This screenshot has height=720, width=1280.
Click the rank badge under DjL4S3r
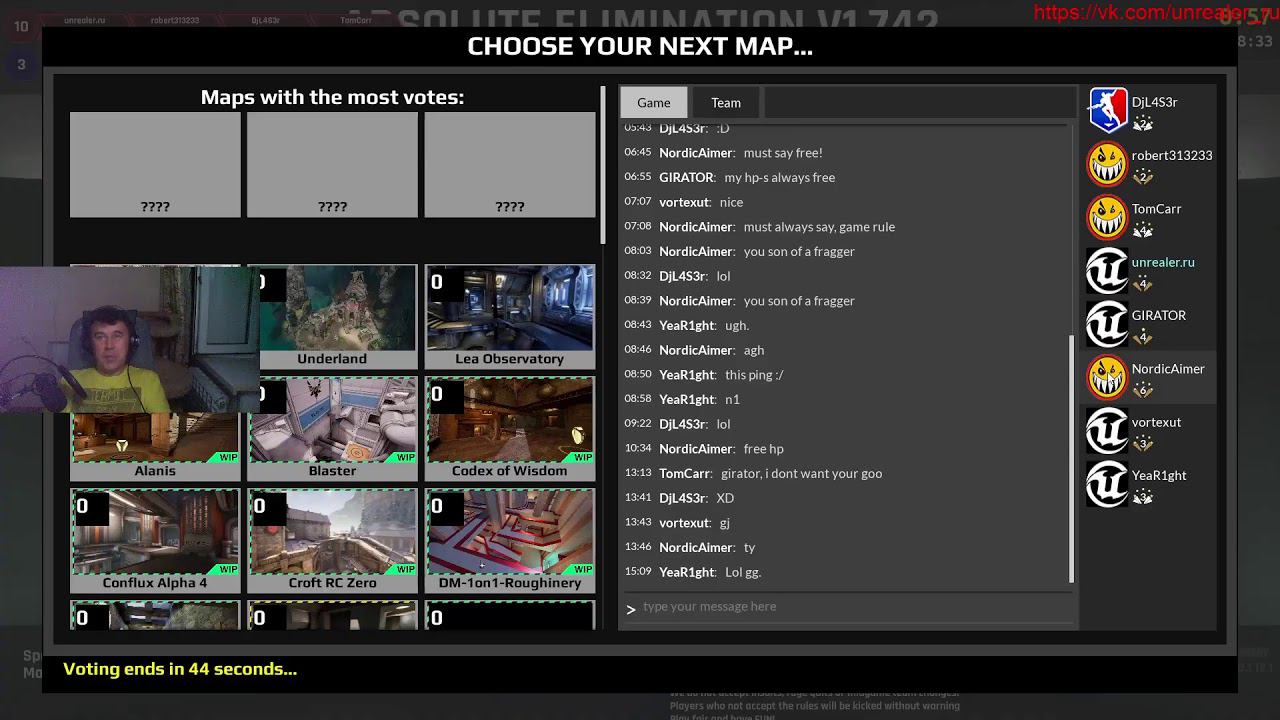(1143, 123)
